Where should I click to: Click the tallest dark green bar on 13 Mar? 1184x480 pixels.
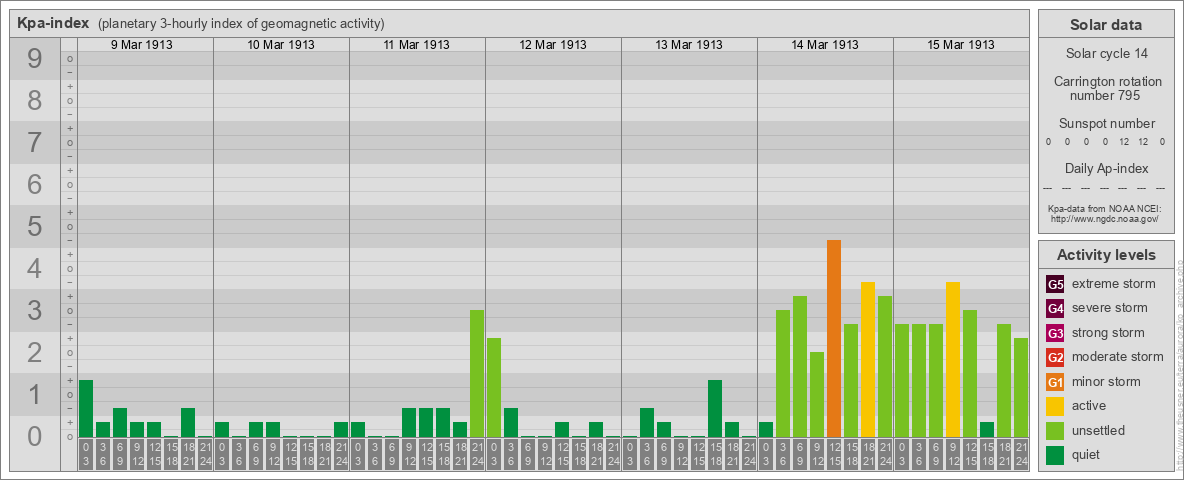(715, 408)
